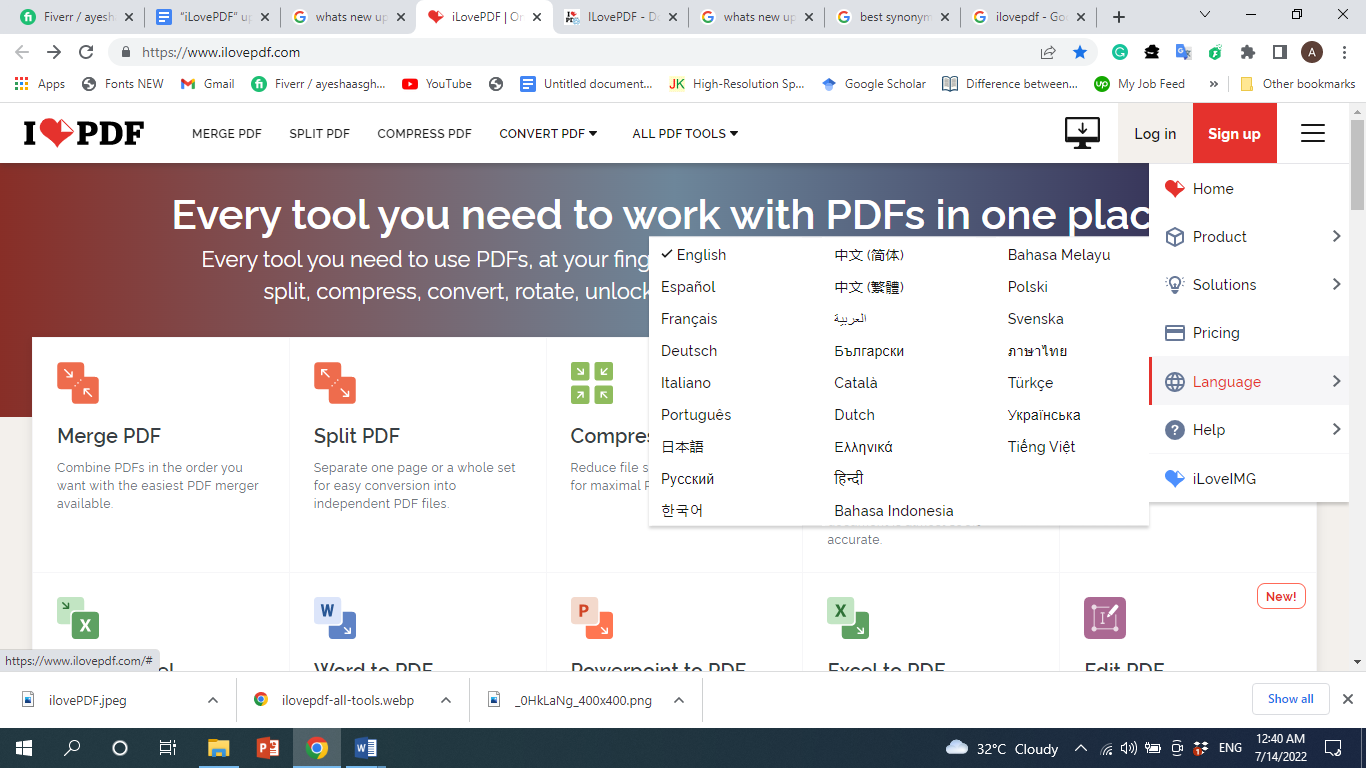Select Deutsch language

(689, 351)
